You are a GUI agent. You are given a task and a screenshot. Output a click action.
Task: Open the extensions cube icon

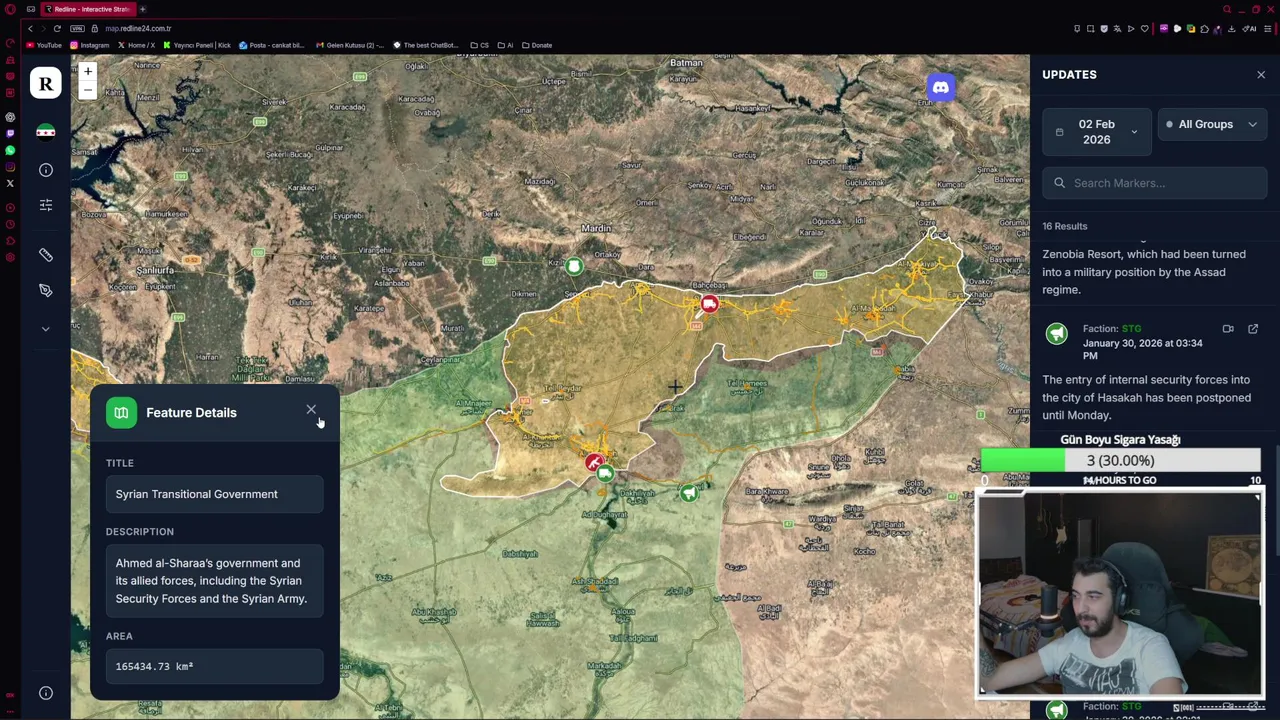point(1207,29)
